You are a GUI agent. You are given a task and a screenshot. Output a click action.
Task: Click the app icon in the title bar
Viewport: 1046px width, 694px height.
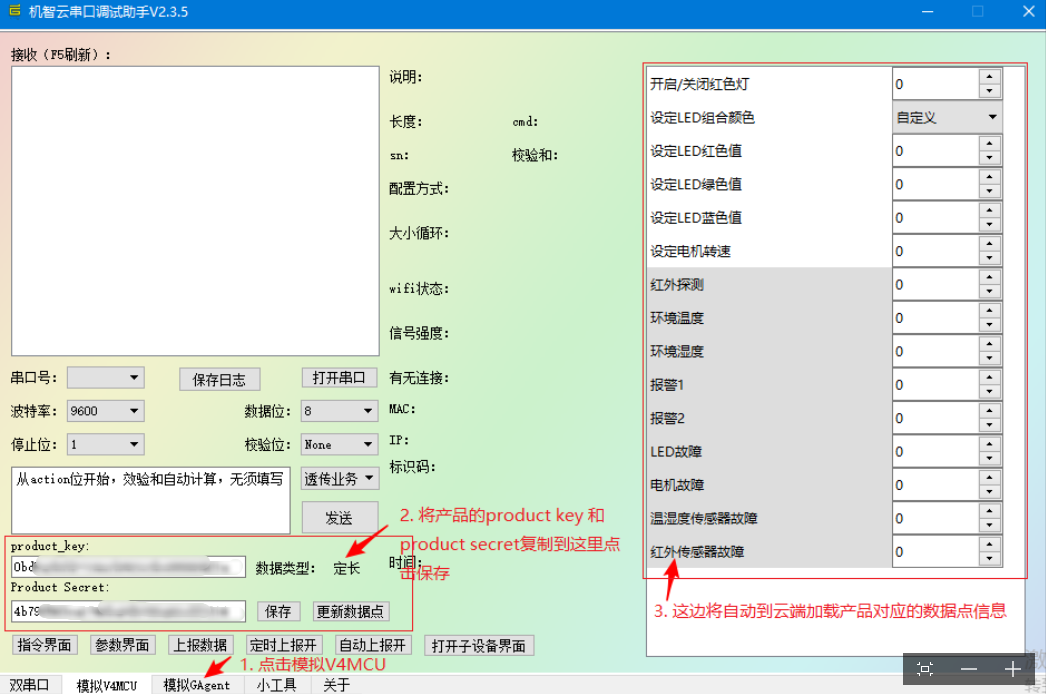(x=14, y=12)
